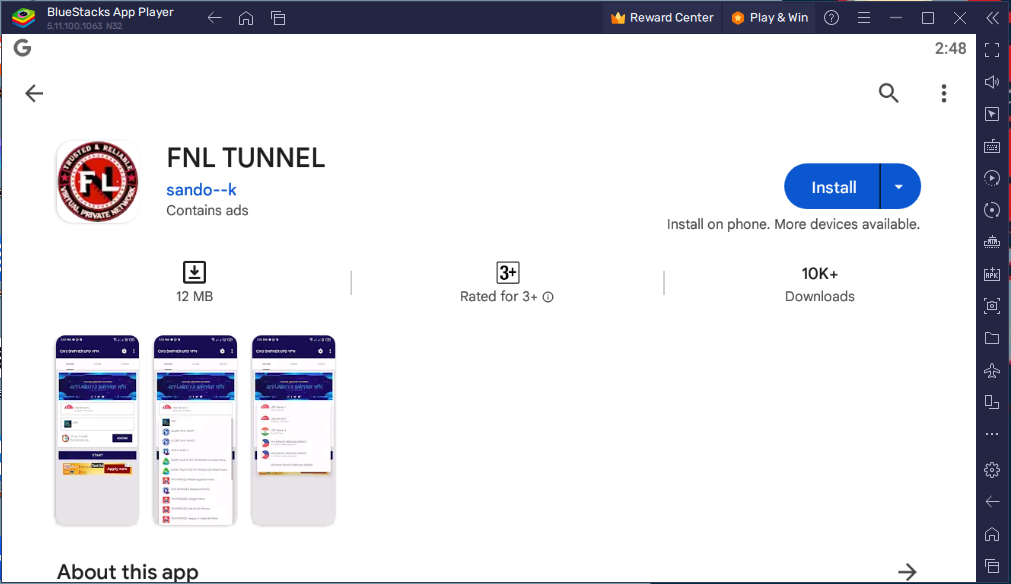This screenshot has width=1011, height=584.
Task: Open BlueStacks home from title bar
Action: 246,18
